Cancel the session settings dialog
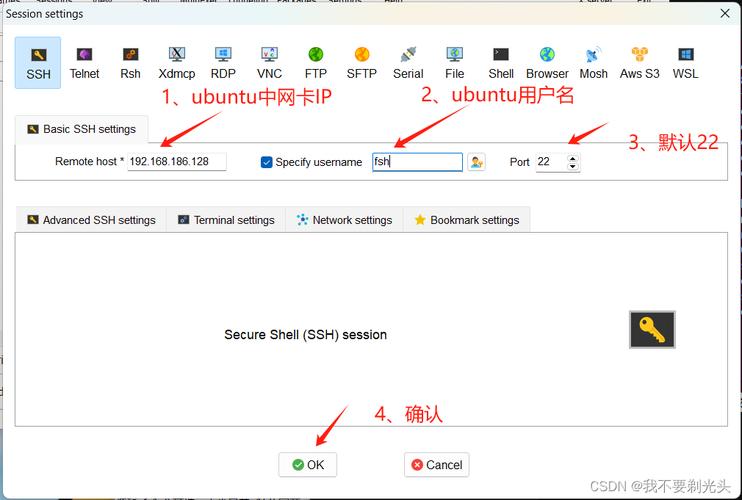 coord(437,465)
